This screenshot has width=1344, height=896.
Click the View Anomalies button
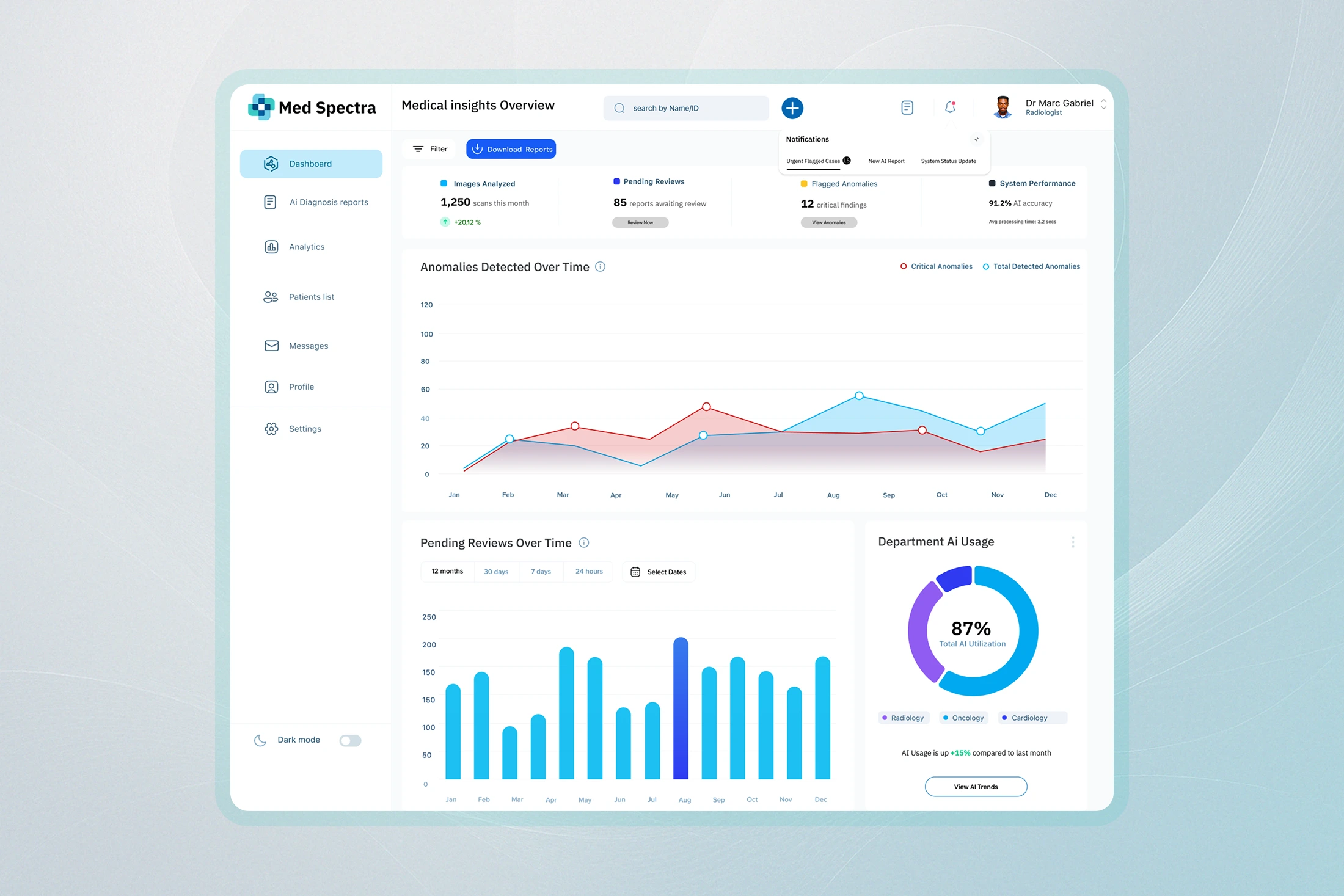[x=829, y=222]
